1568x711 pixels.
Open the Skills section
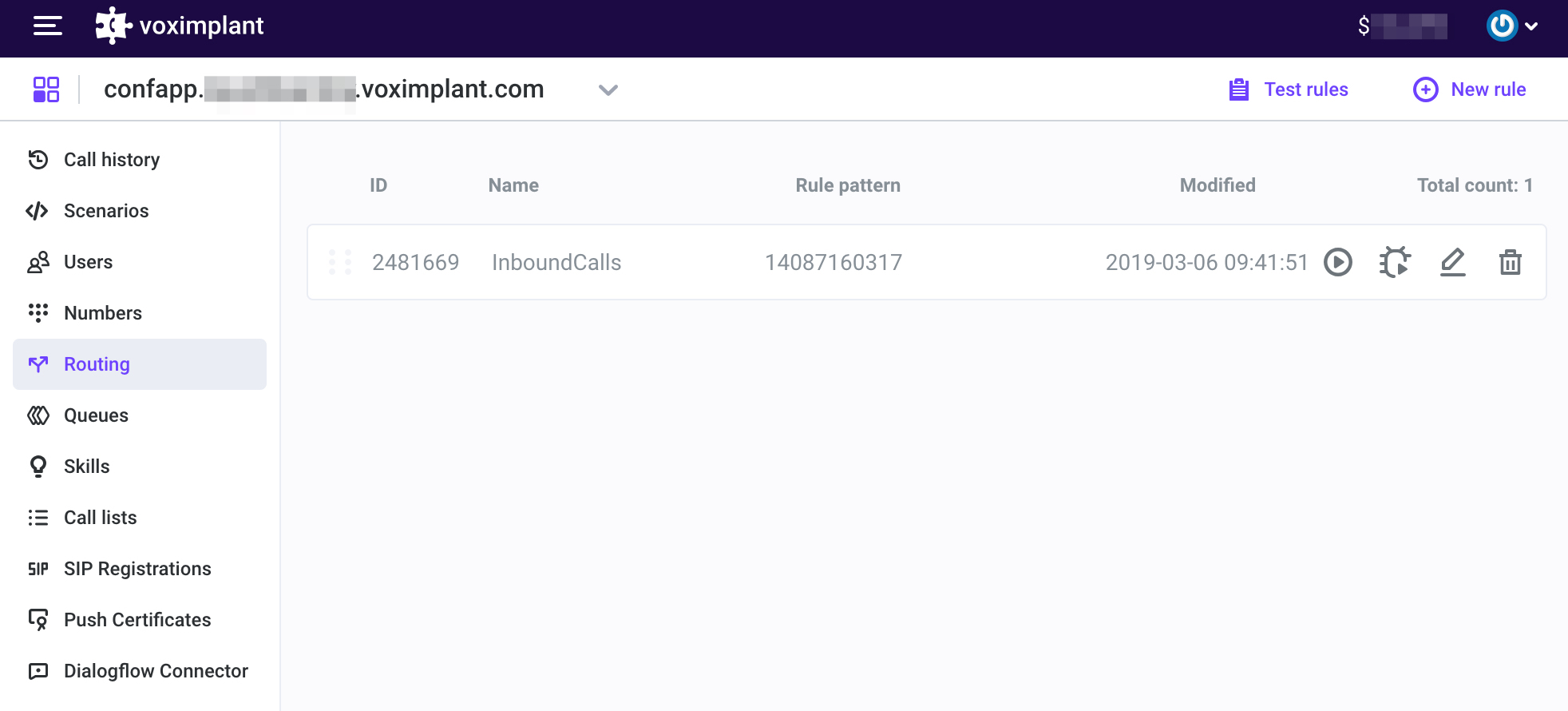tap(140, 467)
